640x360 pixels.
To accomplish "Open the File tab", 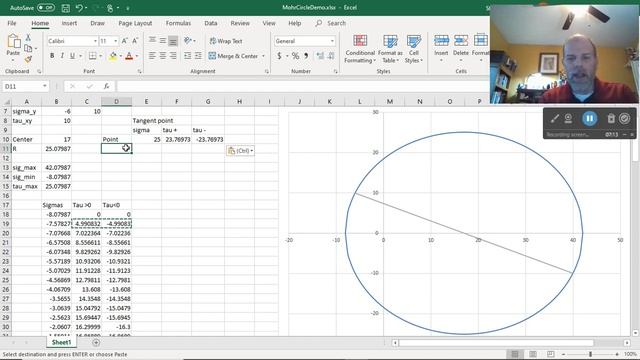I will tap(12, 23).
